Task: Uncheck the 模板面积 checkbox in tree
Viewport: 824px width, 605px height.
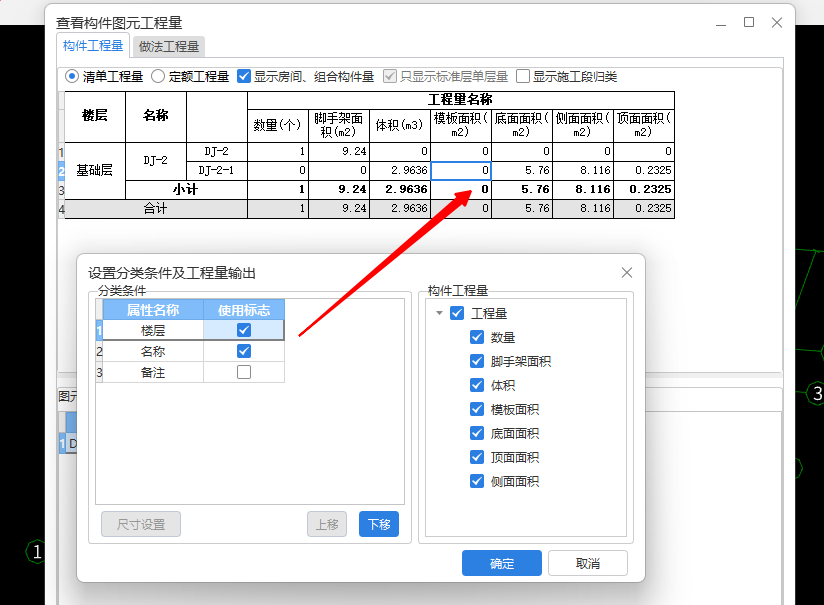Action: pos(477,409)
